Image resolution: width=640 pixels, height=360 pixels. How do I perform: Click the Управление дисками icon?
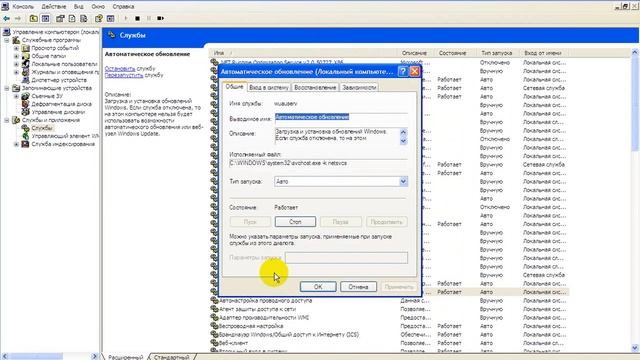click(x=26, y=112)
